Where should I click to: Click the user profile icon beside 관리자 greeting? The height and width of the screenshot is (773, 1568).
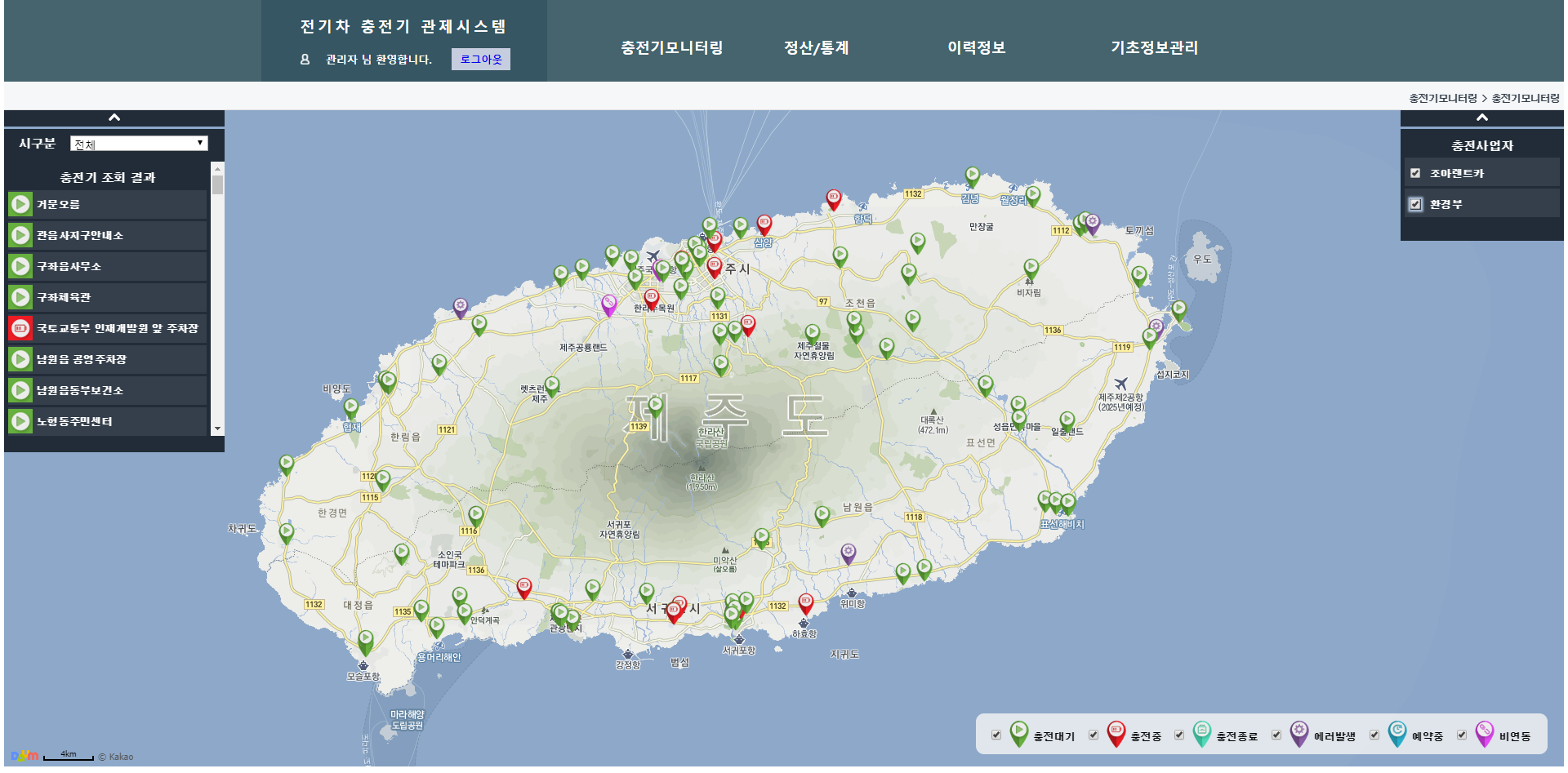coord(305,60)
